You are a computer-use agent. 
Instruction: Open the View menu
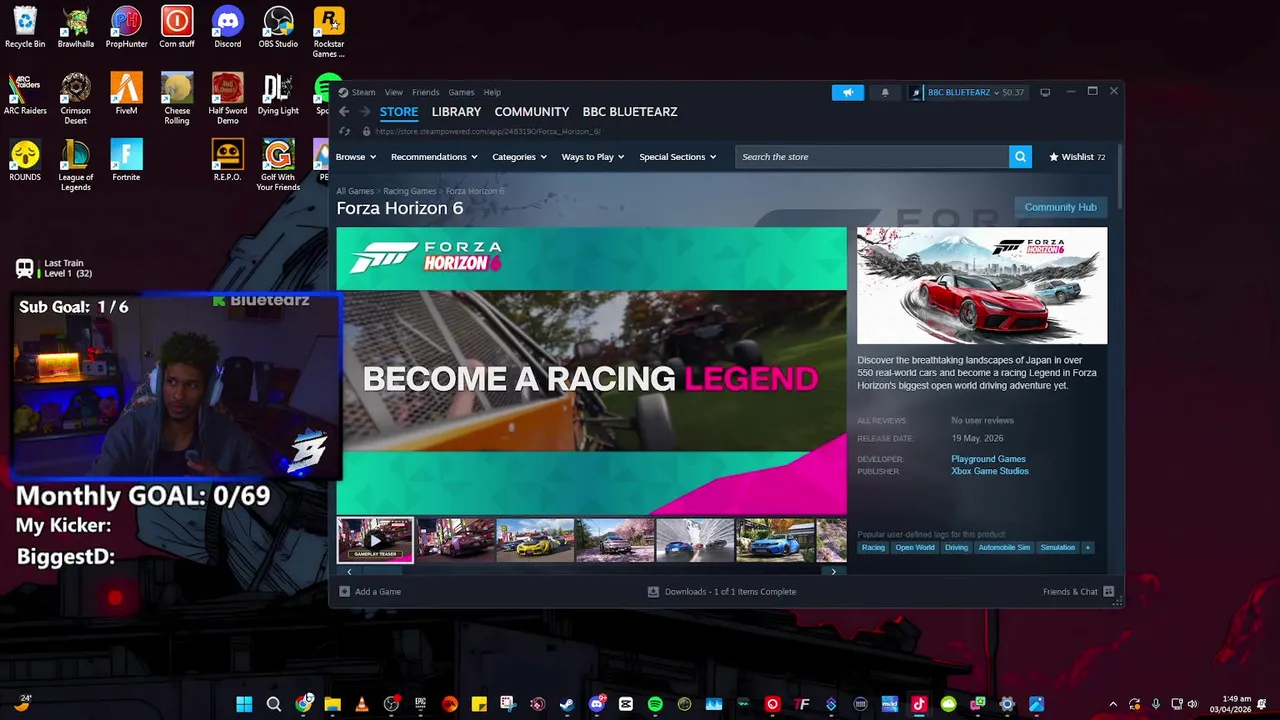click(394, 92)
